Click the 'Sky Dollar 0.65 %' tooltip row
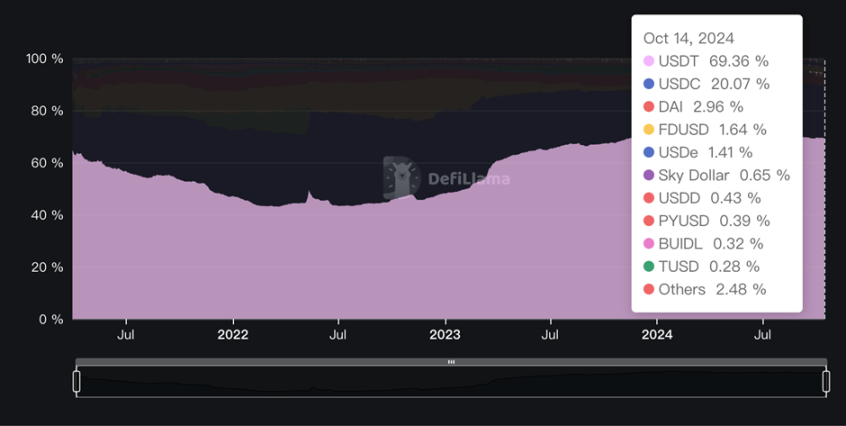The height and width of the screenshot is (426, 846). coord(717,175)
